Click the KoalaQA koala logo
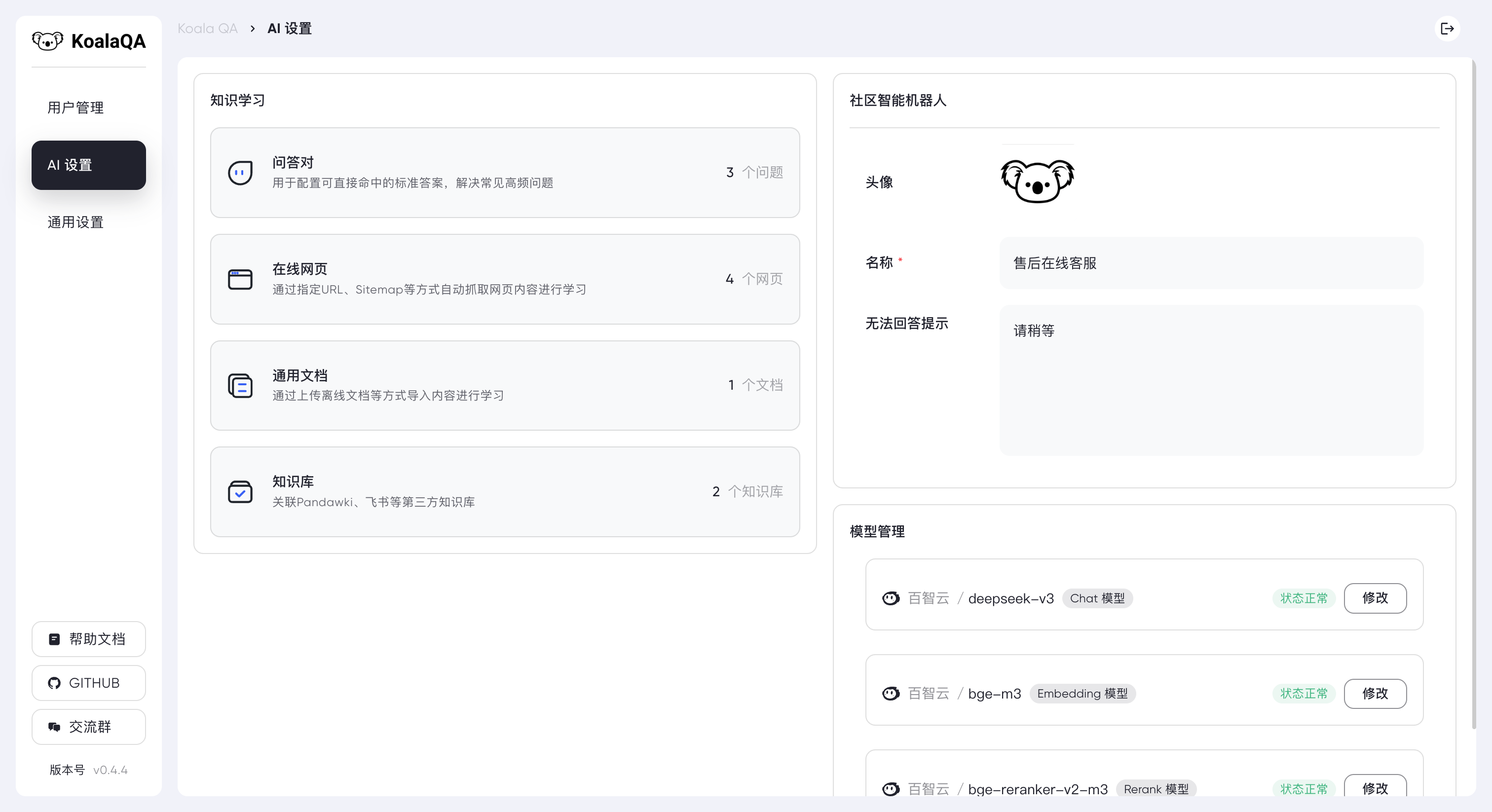This screenshot has width=1492, height=812. (x=47, y=41)
